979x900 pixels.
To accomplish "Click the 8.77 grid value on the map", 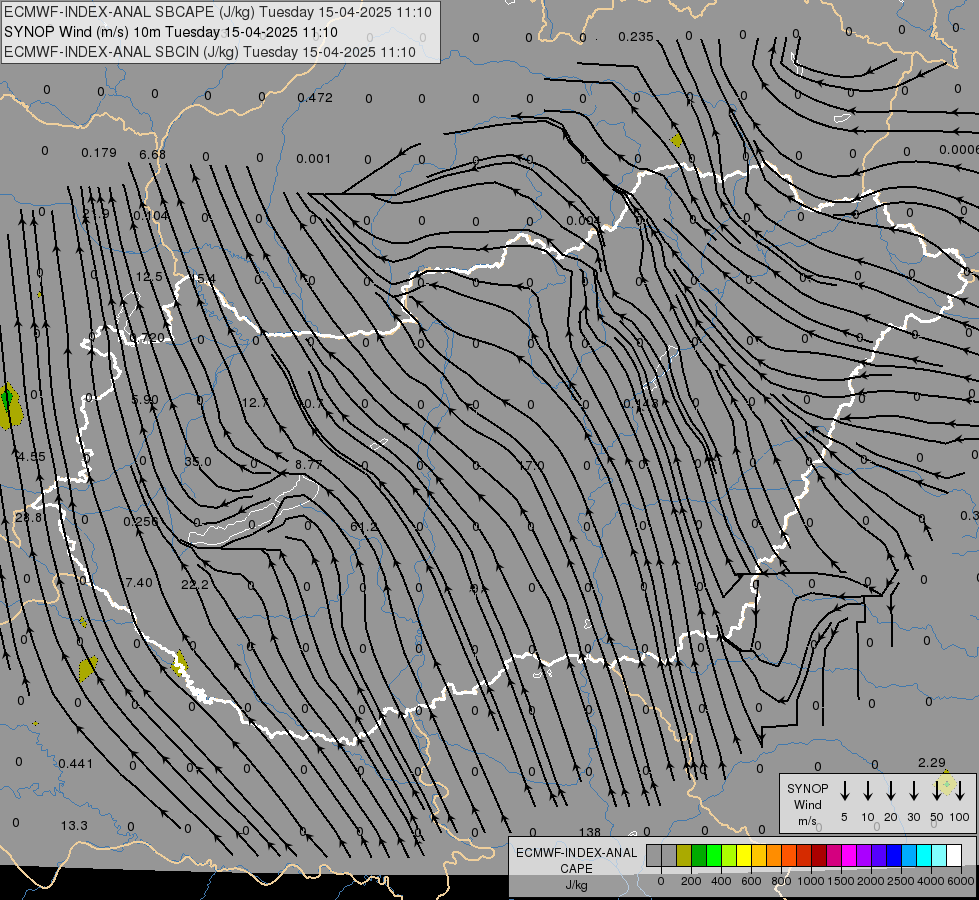I will click(x=308, y=465).
